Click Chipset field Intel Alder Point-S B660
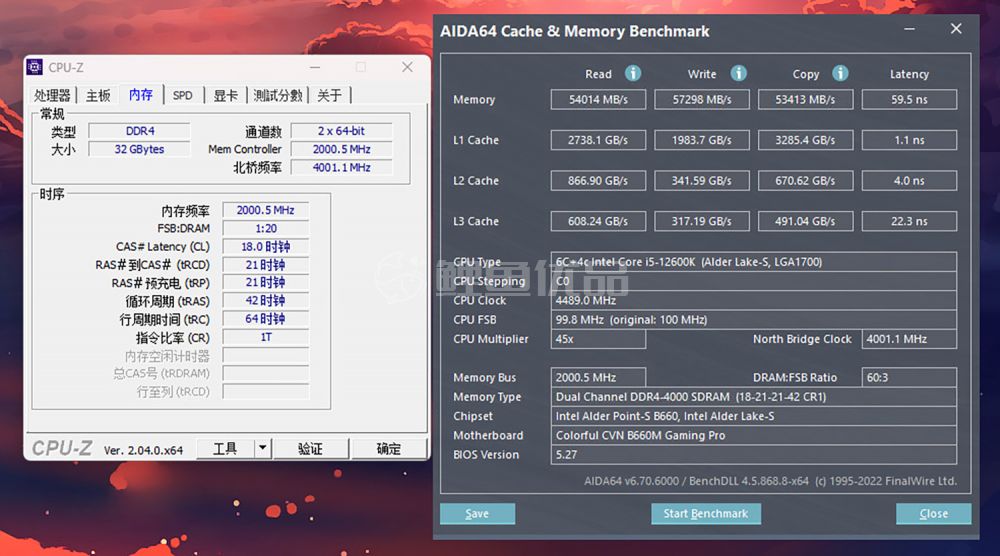Screen dimensions: 1000x556 (754, 416)
